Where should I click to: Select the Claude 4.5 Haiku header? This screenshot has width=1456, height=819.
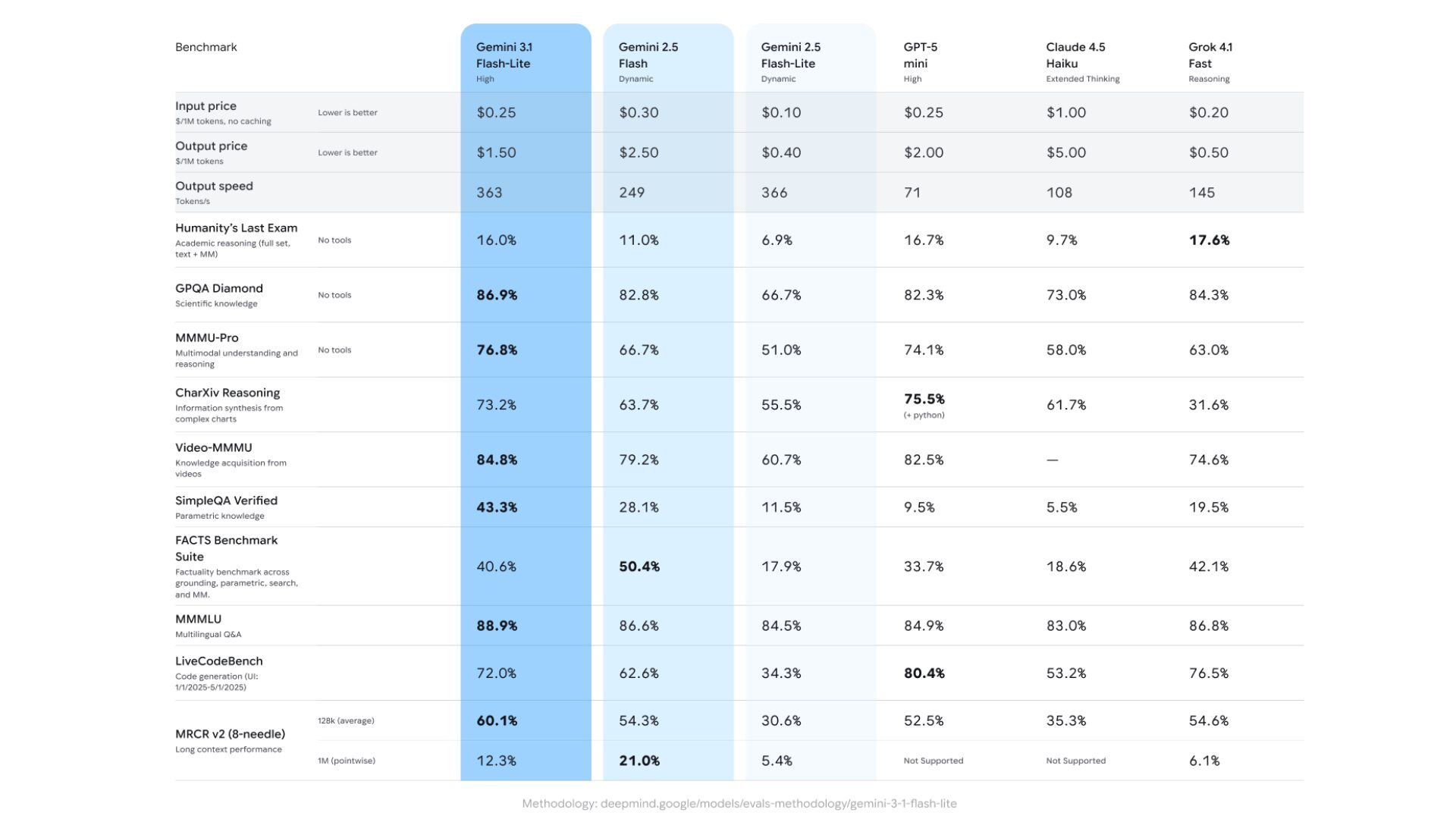1075,55
